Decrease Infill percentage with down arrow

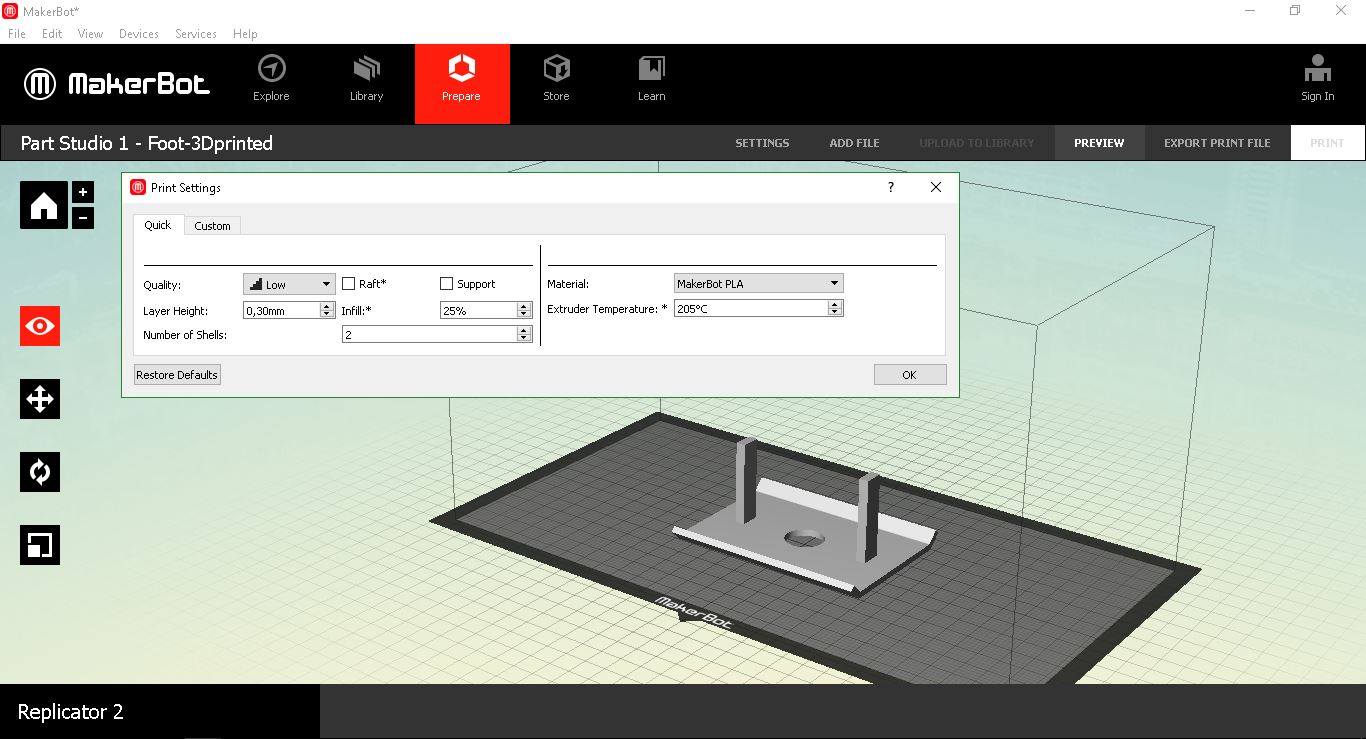point(524,315)
